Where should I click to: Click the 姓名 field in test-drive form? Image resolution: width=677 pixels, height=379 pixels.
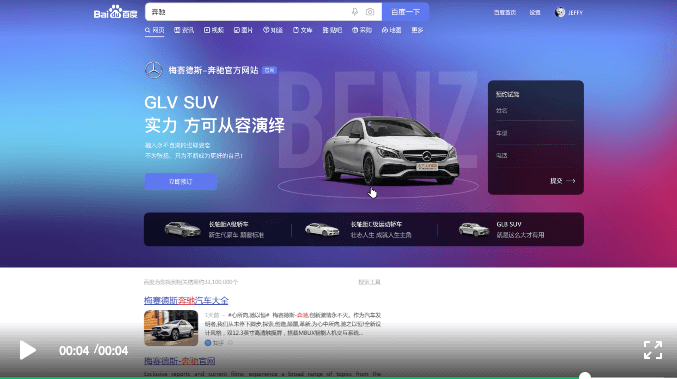(x=535, y=111)
